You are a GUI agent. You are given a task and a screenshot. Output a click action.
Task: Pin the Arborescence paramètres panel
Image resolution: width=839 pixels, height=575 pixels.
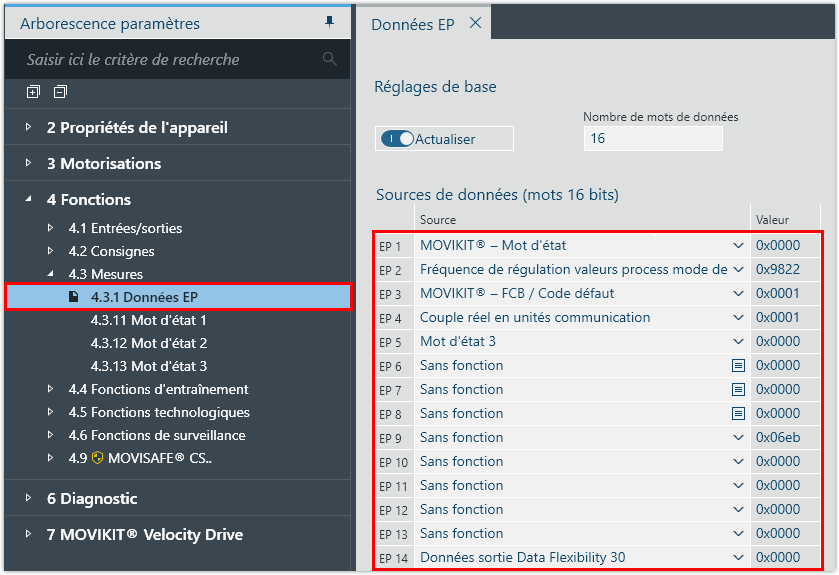[x=330, y=22]
